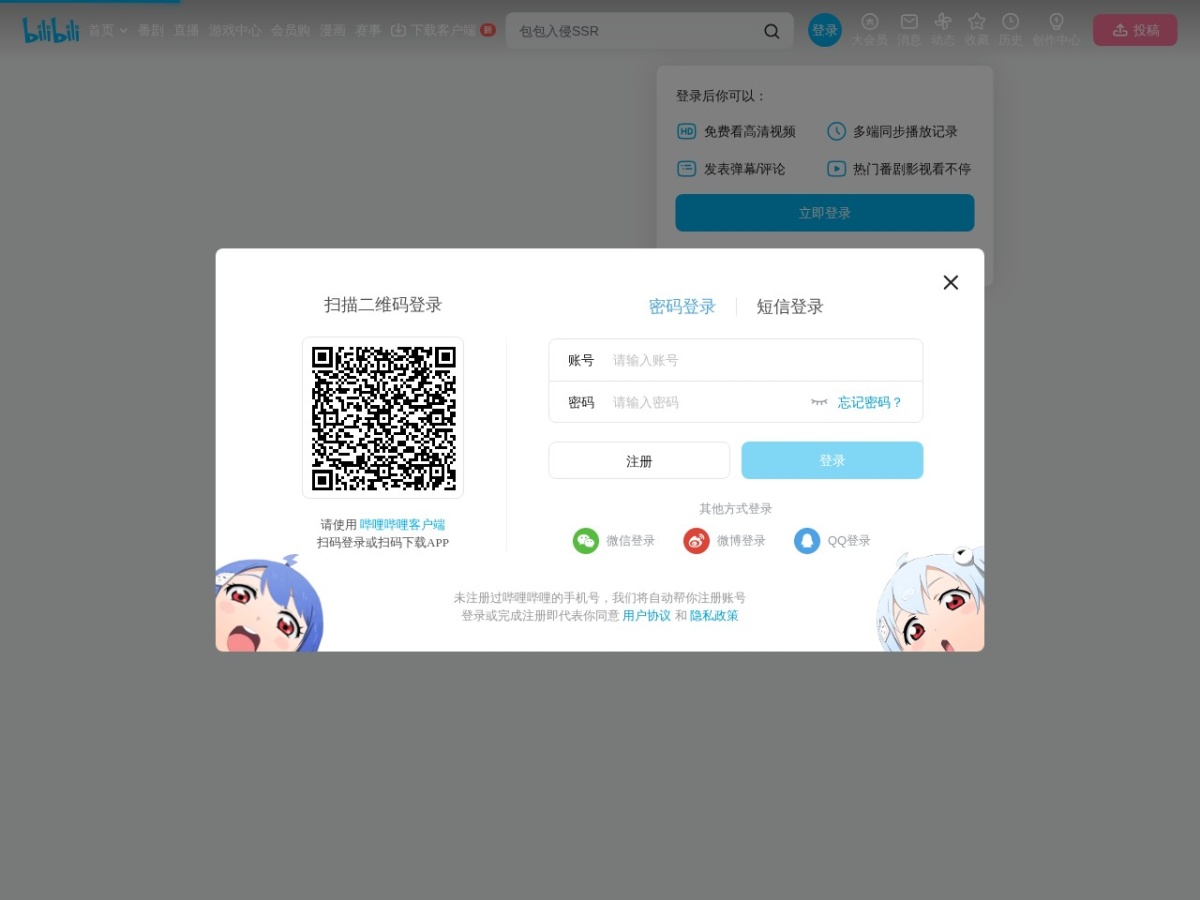Click the 扫描二维码登录 heading text
Image resolution: width=1200 pixels, height=900 pixels.
tap(383, 305)
